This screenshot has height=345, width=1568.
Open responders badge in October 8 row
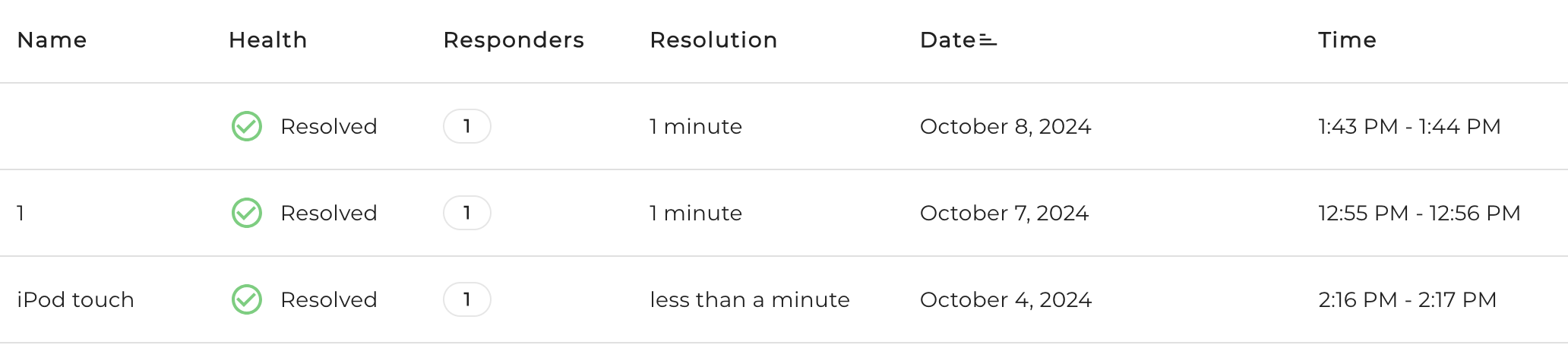(x=467, y=126)
